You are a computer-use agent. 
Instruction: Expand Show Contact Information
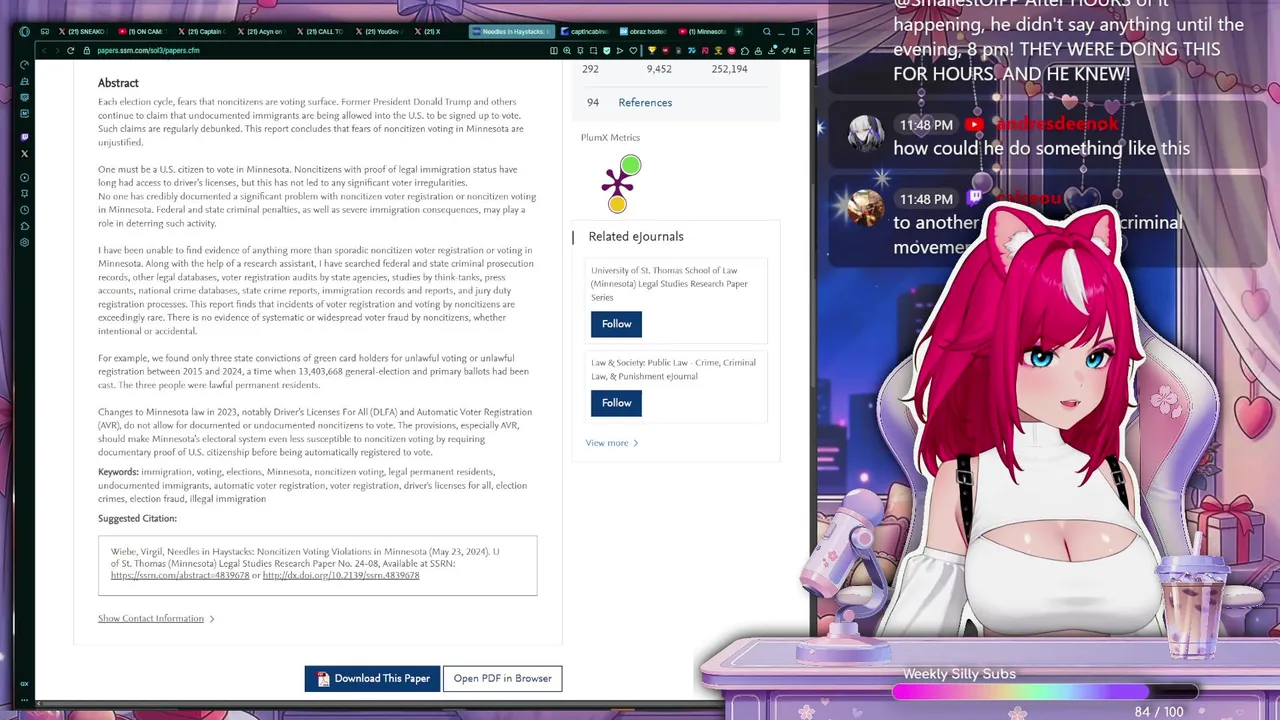[x=156, y=618]
